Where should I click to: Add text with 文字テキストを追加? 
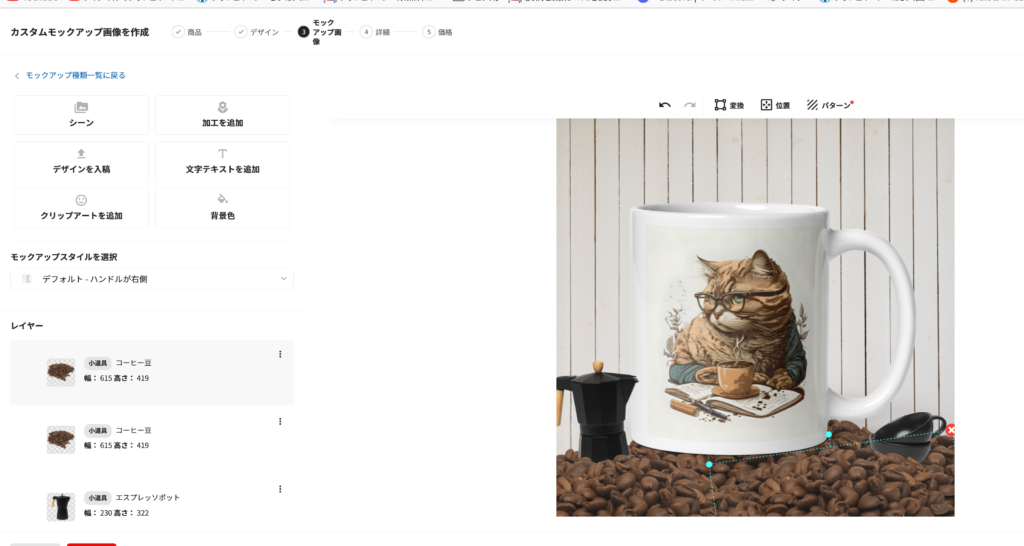pyautogui.click(x=222, y=161)
